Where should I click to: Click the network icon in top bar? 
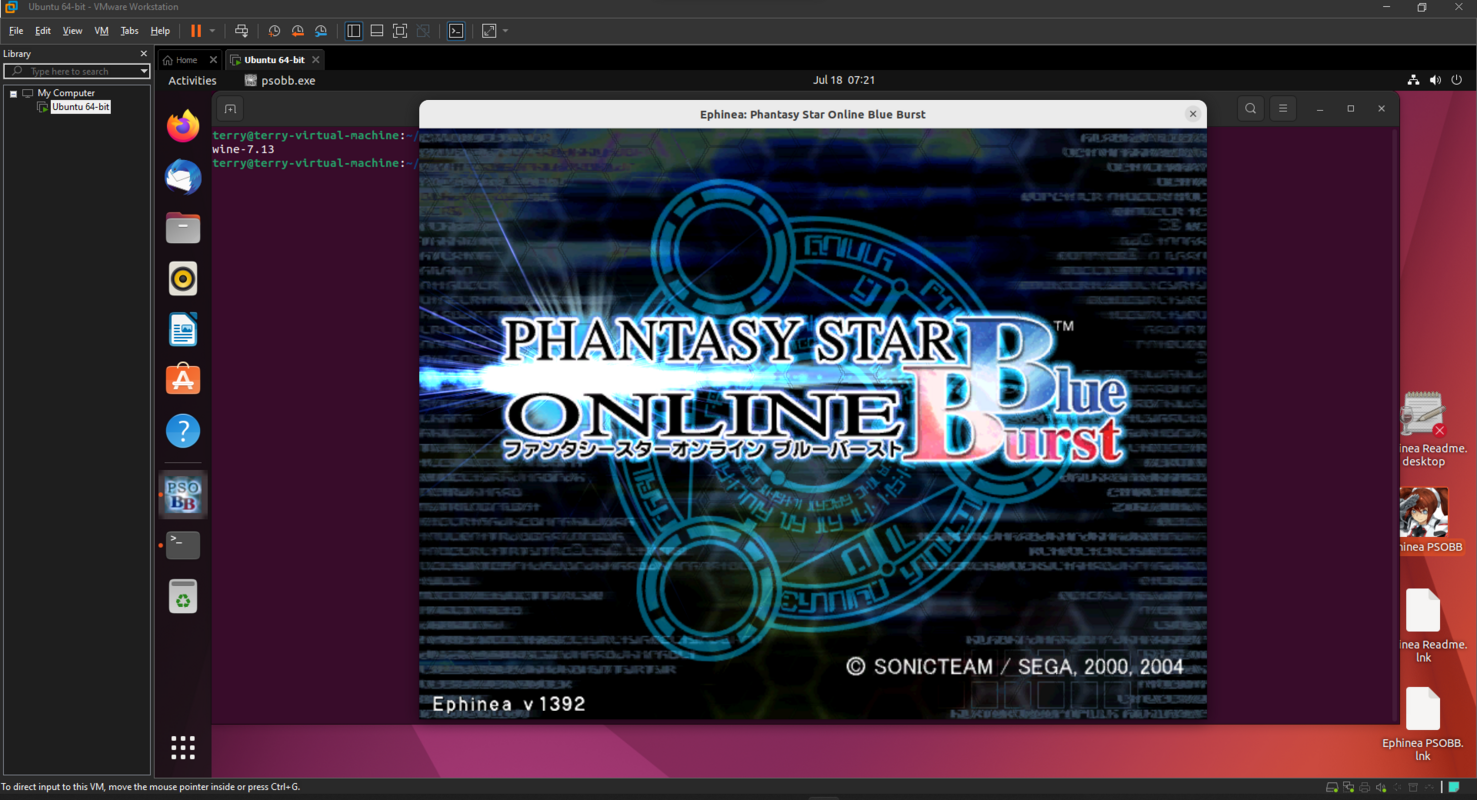[1413, 80]
